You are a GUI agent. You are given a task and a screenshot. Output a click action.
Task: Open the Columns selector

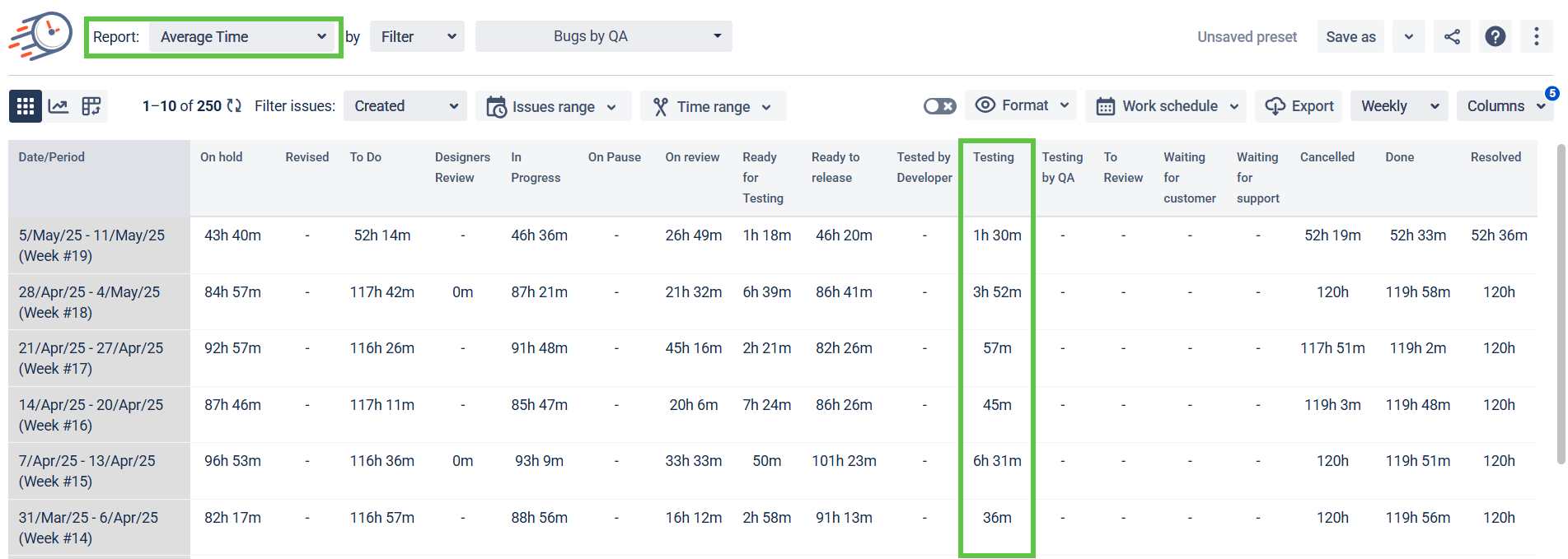click(x=1505, y=106)
